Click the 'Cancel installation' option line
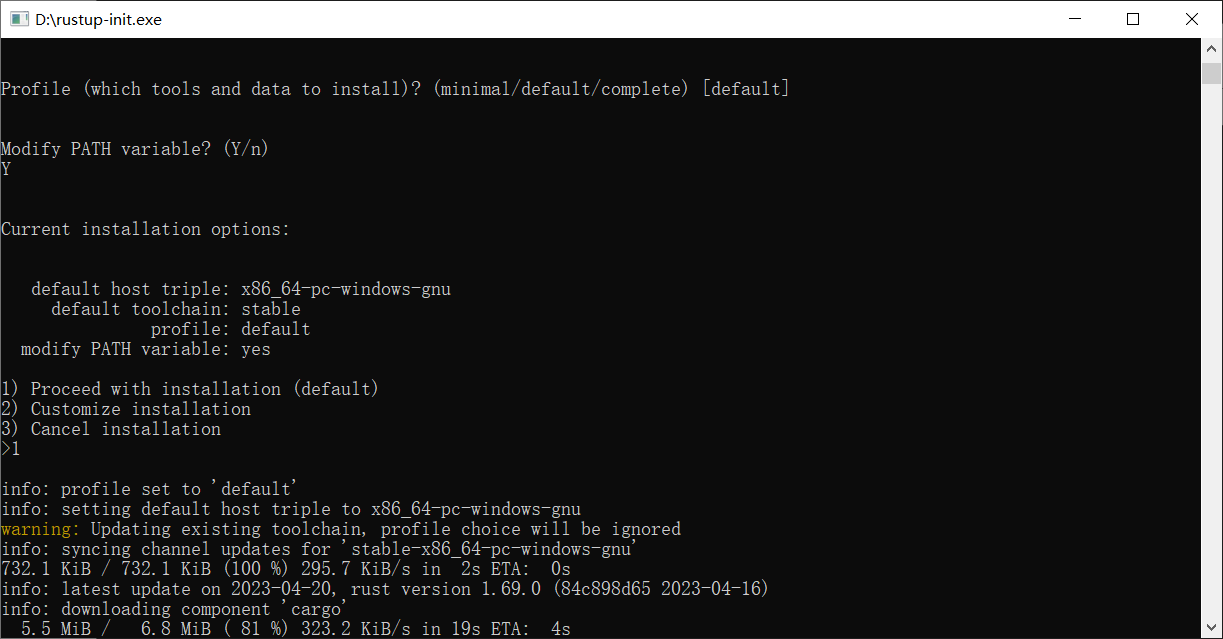This screenshot has width=1223, height=639. pyautogui.click(x=110, y=428)
